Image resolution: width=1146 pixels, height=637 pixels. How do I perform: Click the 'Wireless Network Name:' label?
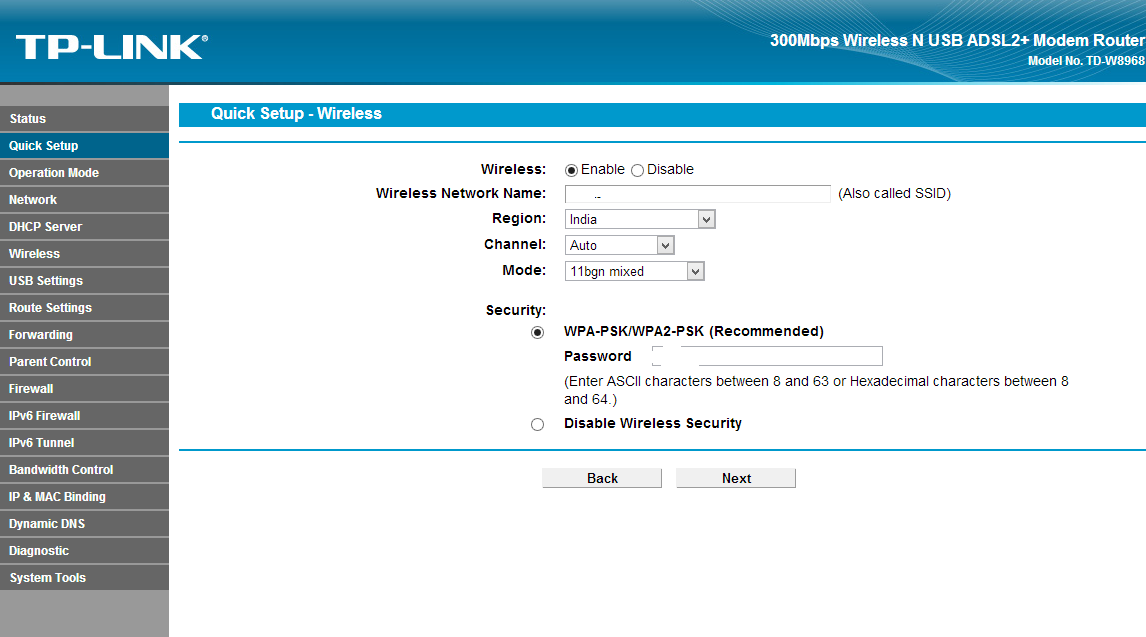[460, 194]
